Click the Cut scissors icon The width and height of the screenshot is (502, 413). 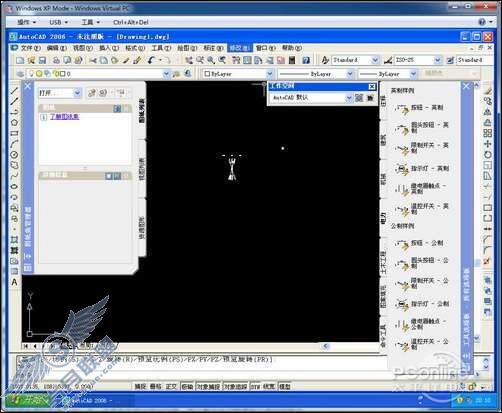pyautogui.click(x=93, y=60)
